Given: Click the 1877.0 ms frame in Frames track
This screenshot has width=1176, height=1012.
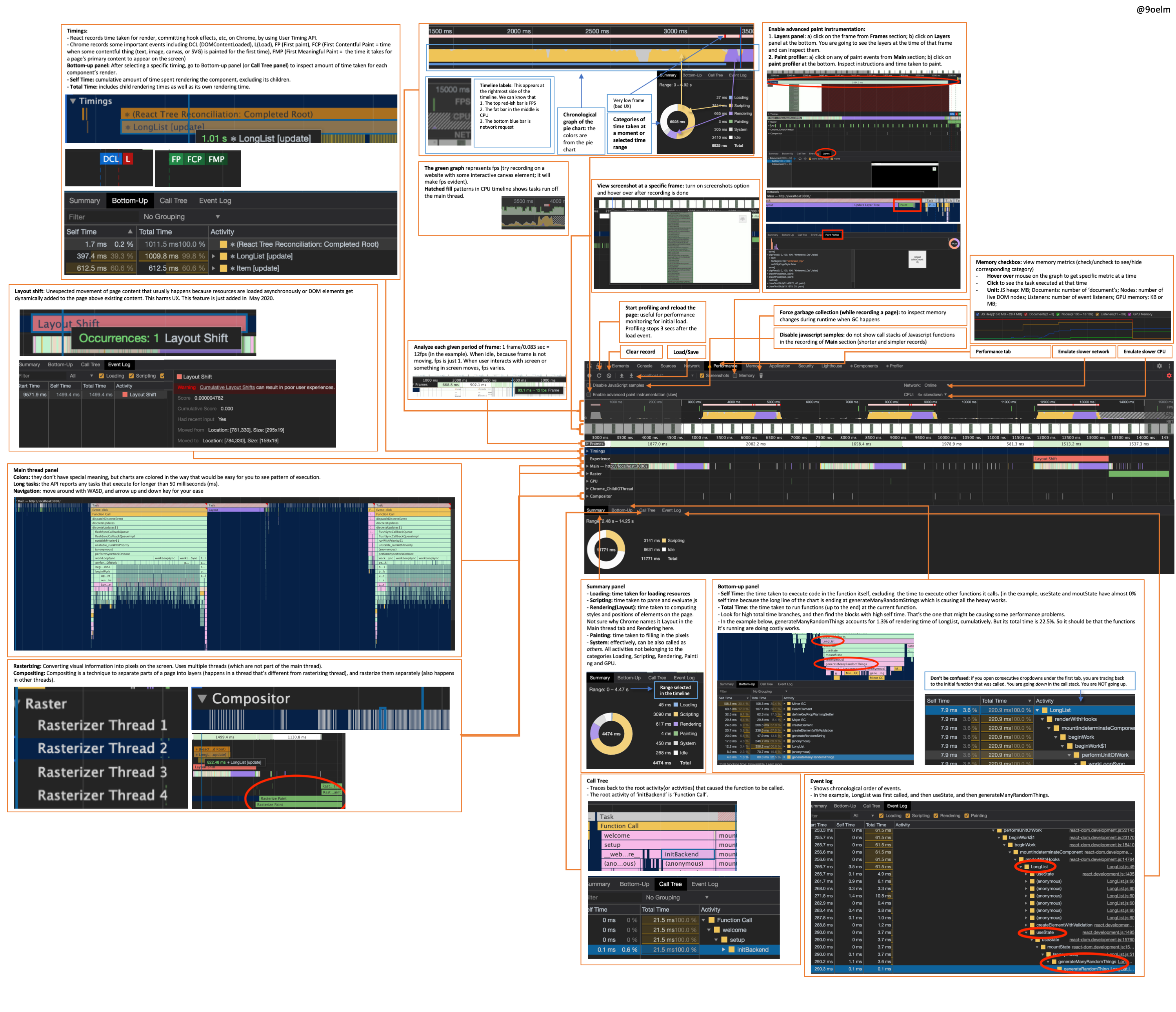Looking at the screenshot, I should (x=657, y=444).
